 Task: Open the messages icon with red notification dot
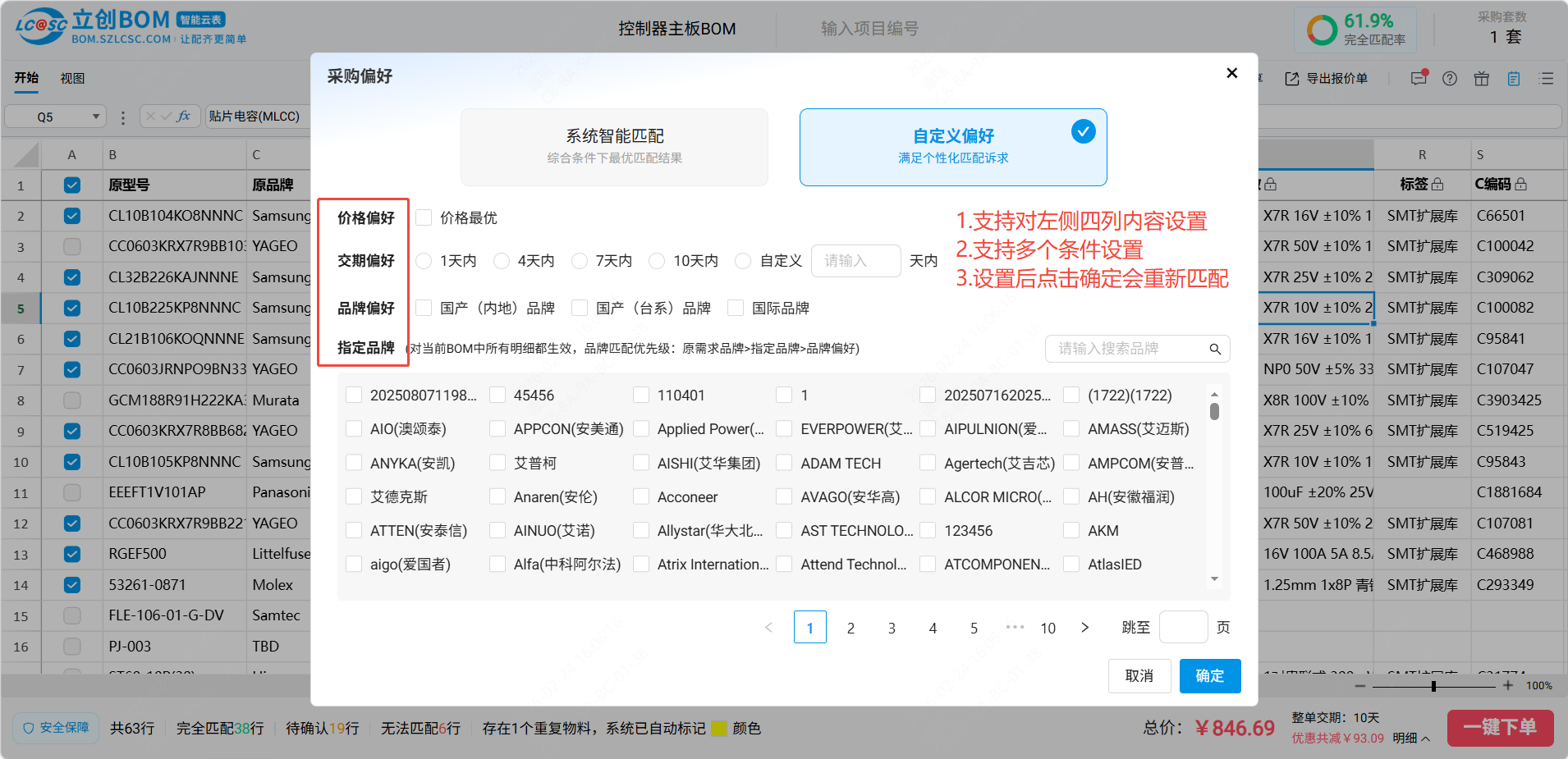(x=1419, y=79)
